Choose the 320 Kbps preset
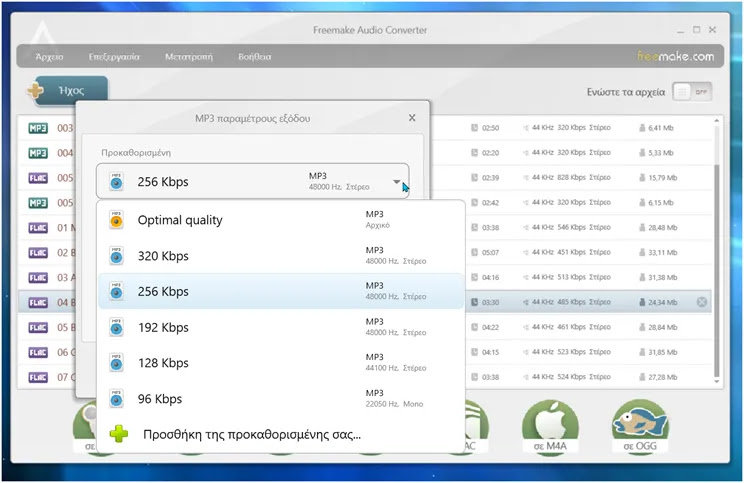This screenshot has height=483, width=744. click(280, 256)
